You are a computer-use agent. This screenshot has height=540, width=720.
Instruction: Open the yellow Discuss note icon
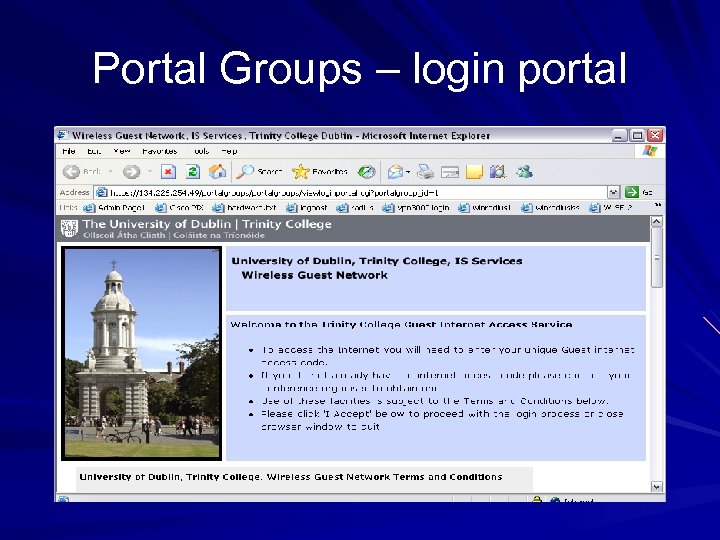tap(474, 172)
